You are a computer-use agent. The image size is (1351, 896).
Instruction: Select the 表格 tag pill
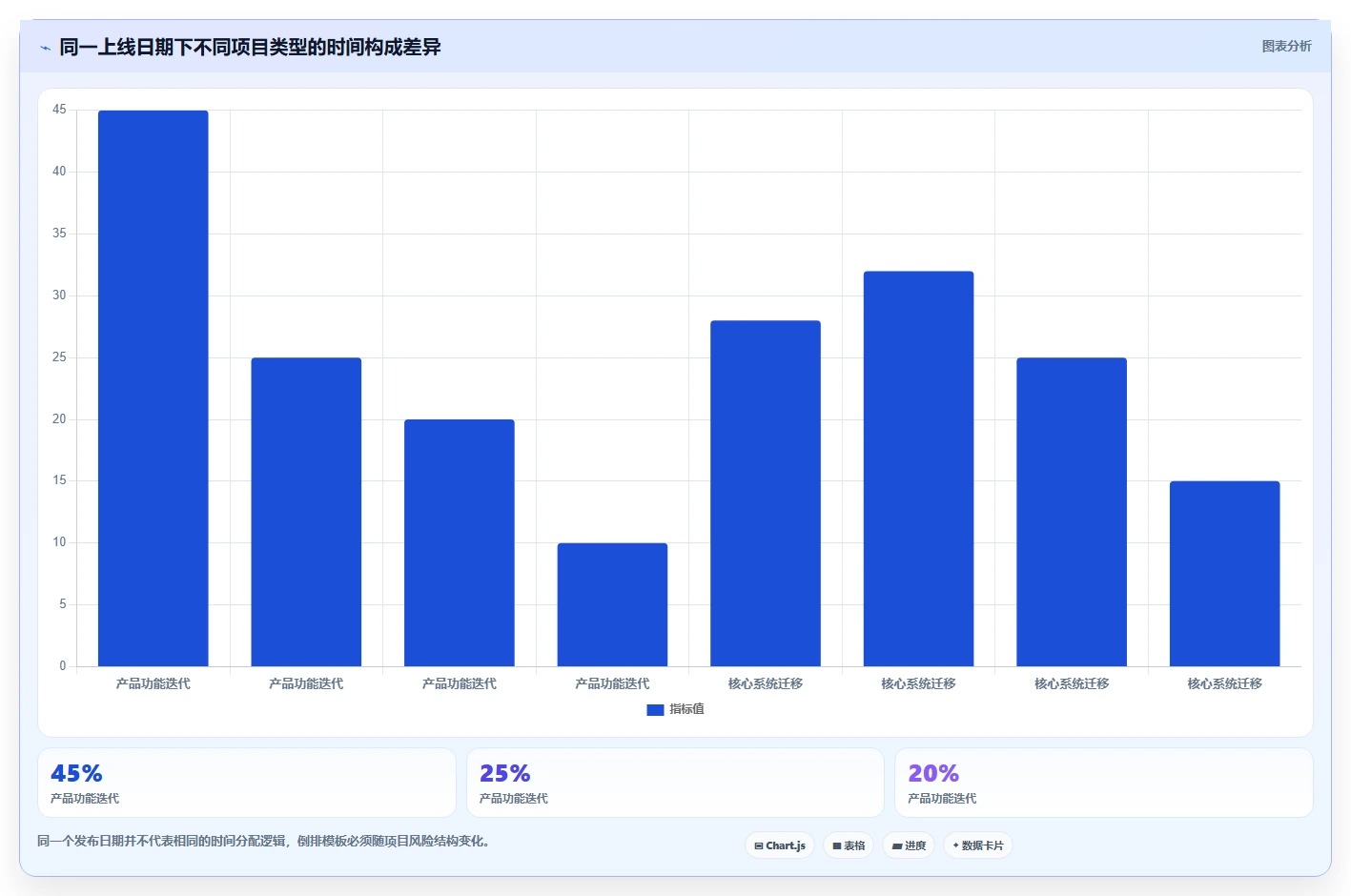849,845
